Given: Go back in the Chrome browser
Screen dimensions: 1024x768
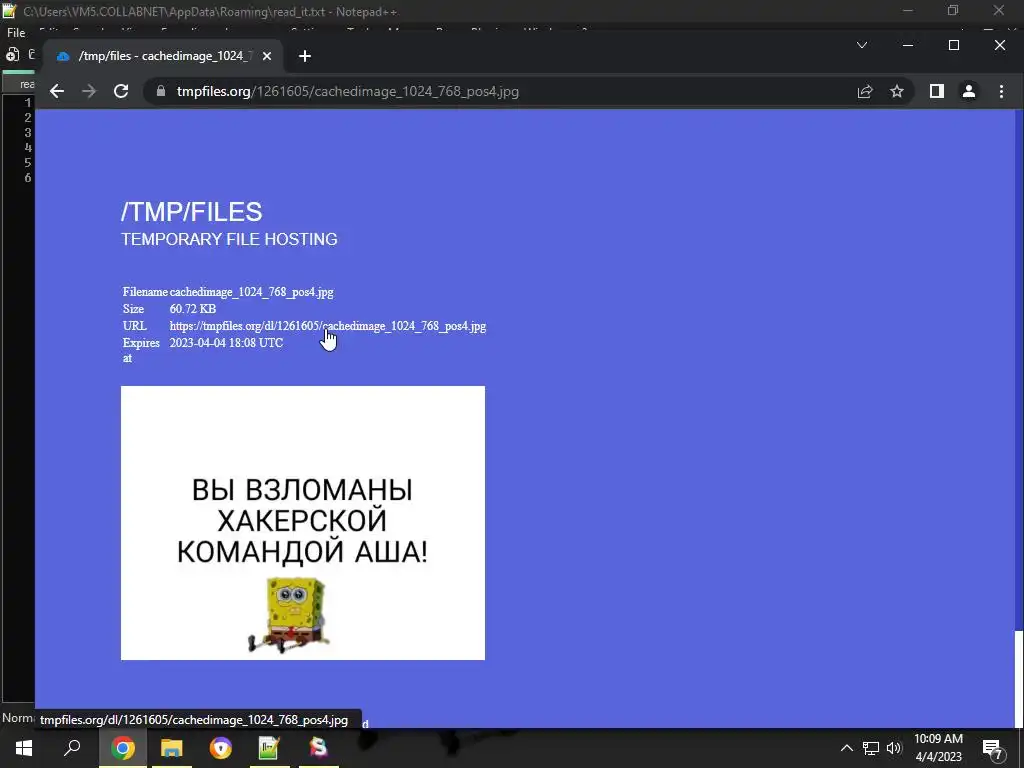Looking at the screenshot, I should coord(57,91).
